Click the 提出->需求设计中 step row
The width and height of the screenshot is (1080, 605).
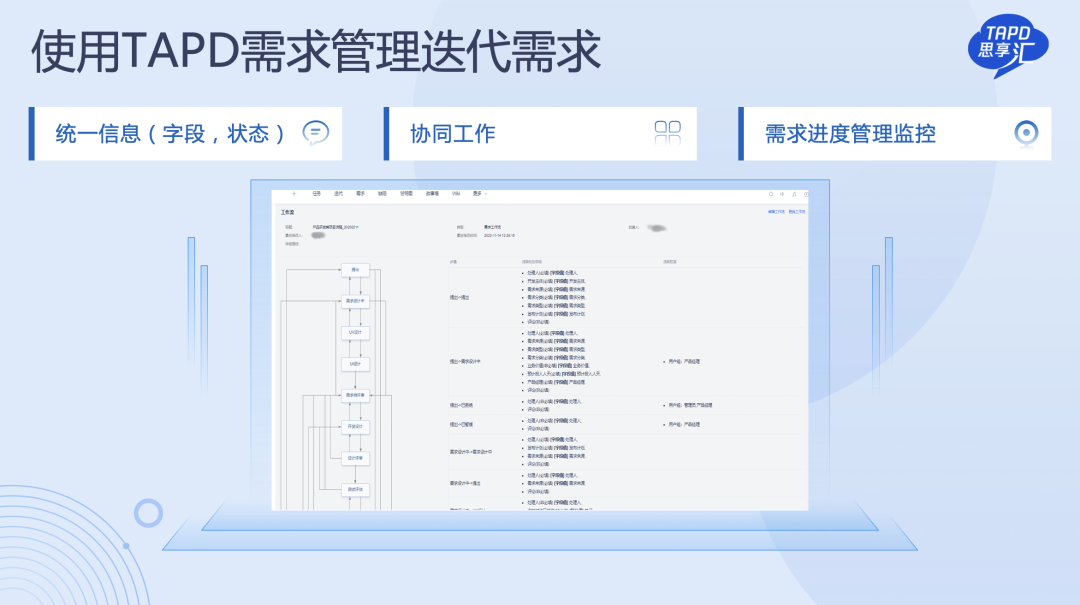[627, 361]
